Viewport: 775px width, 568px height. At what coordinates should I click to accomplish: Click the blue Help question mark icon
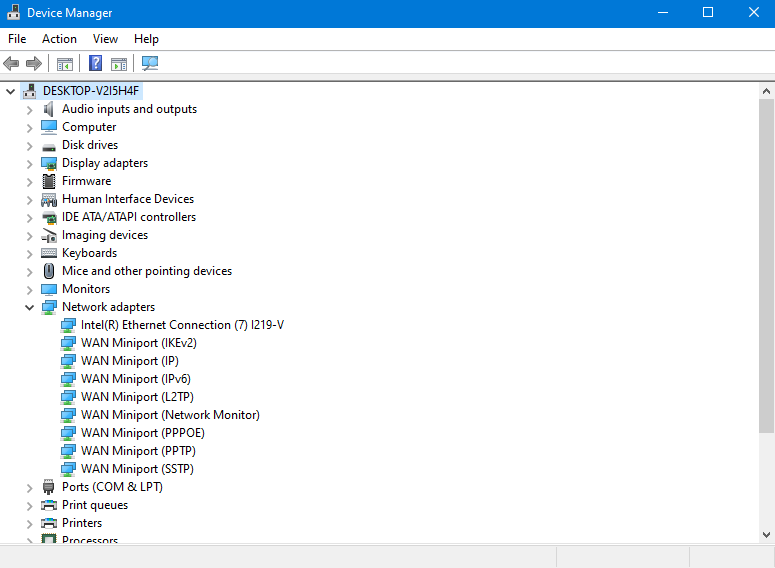tap(95, 63)
